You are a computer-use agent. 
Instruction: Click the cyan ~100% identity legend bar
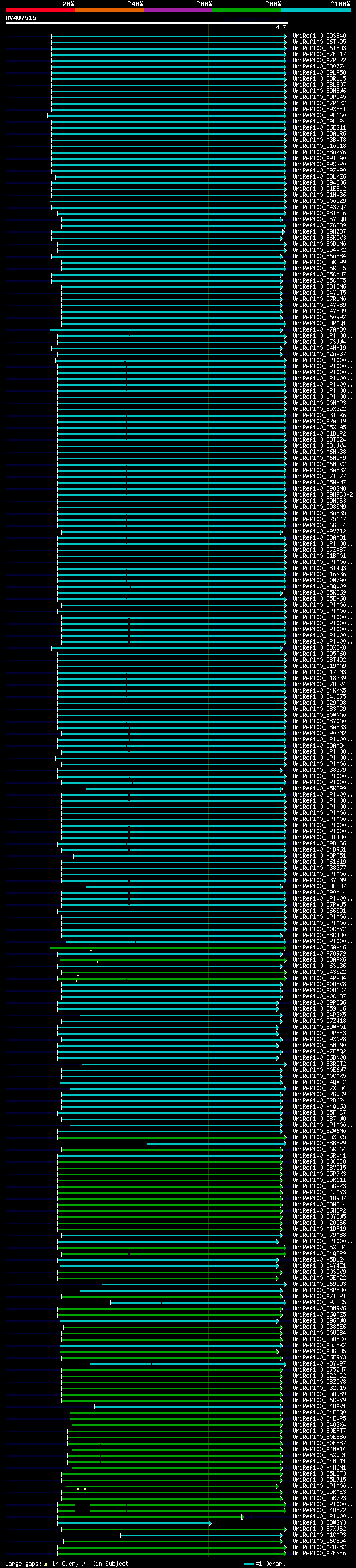[x=317, y=10]
